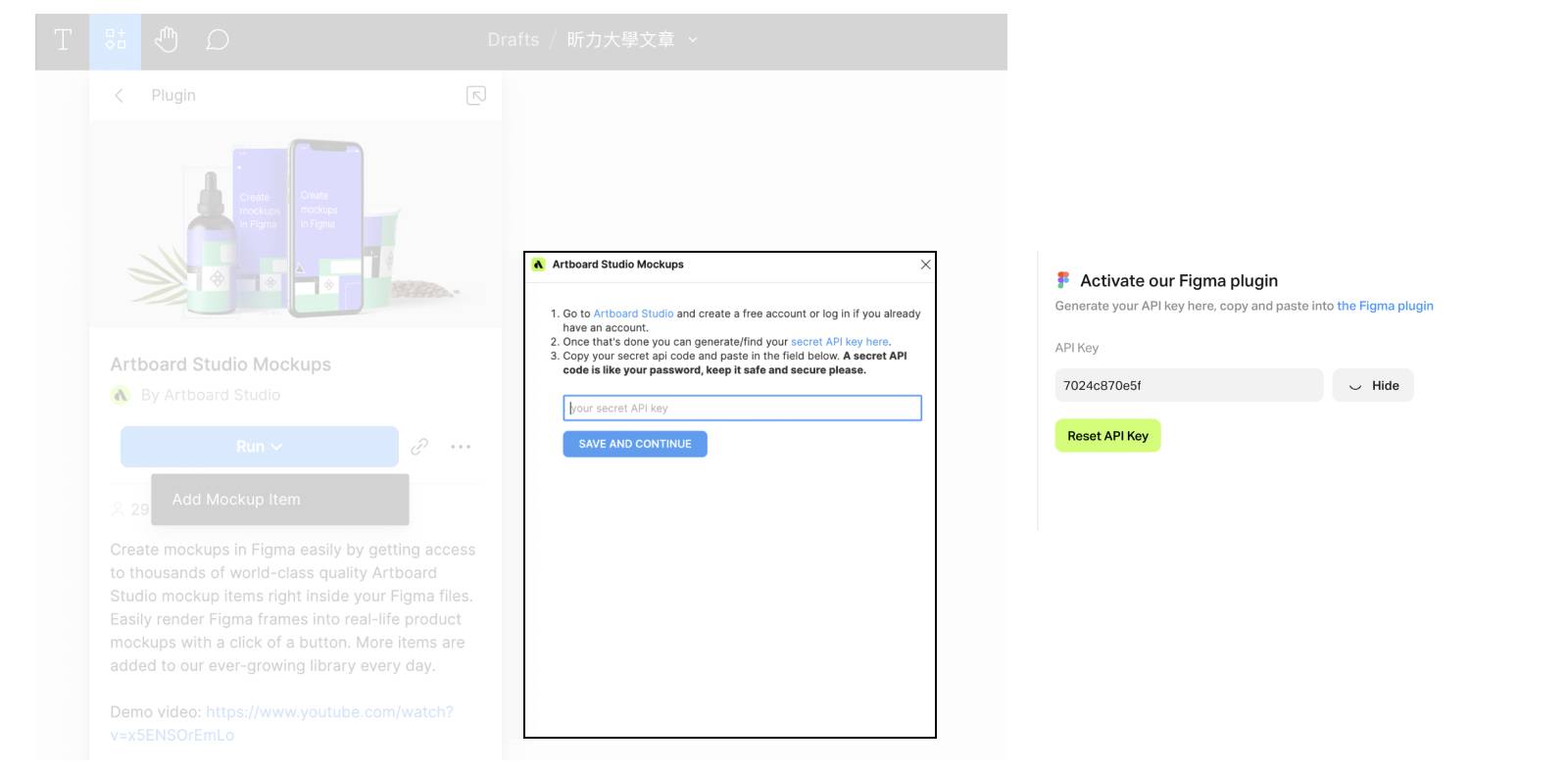Toggle Hide API key button

[x=1373, y=385]
